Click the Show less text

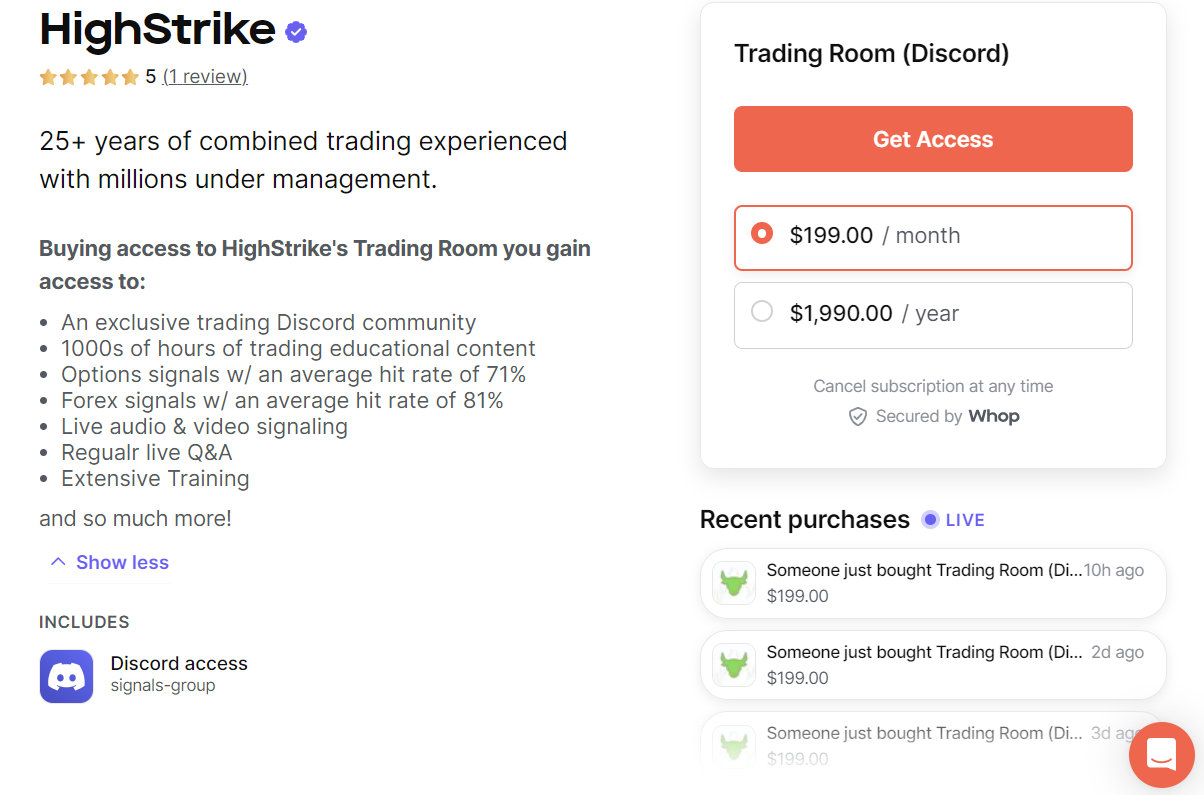[122, 562]
